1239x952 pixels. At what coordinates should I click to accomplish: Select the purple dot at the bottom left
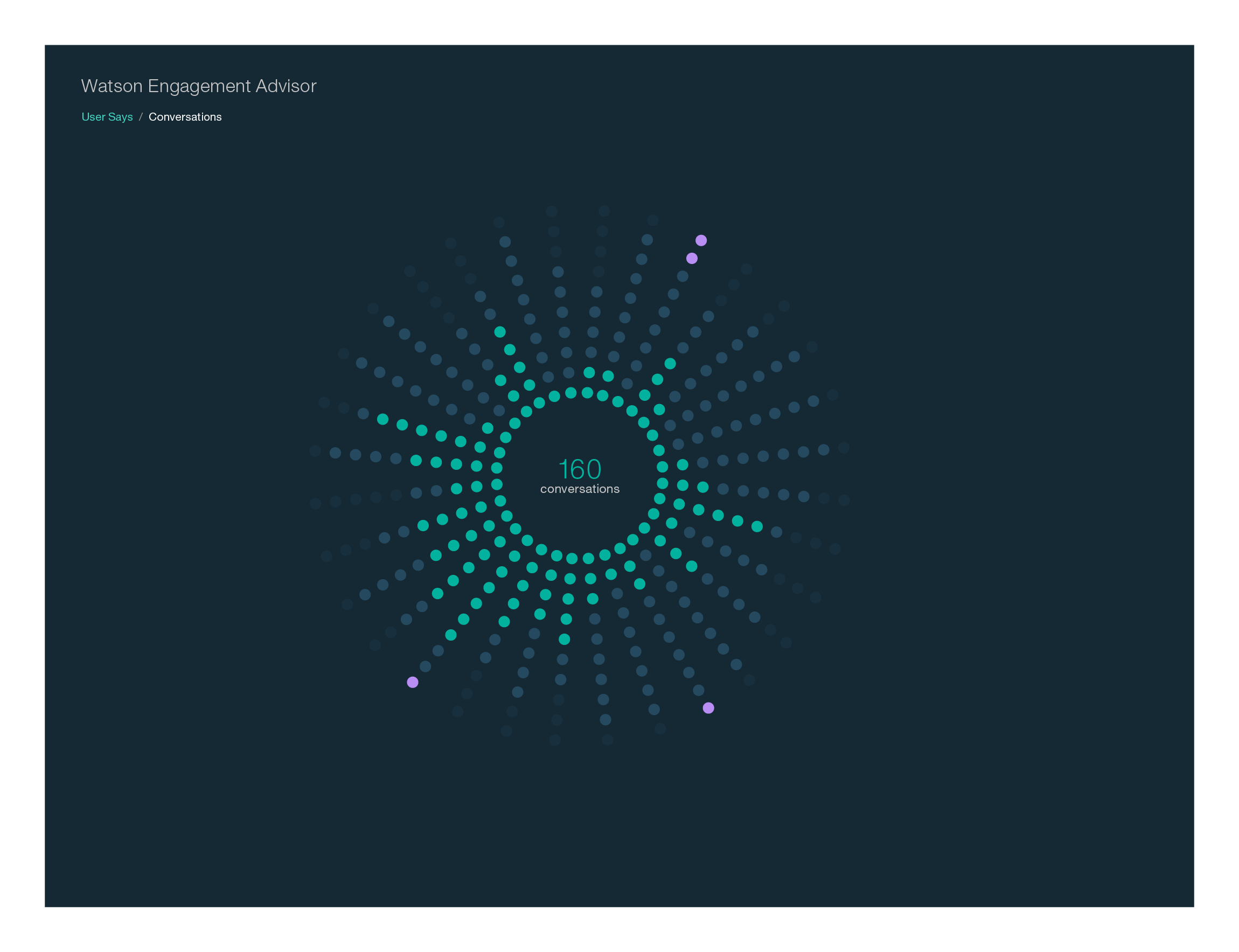click(x=413, y=682)
